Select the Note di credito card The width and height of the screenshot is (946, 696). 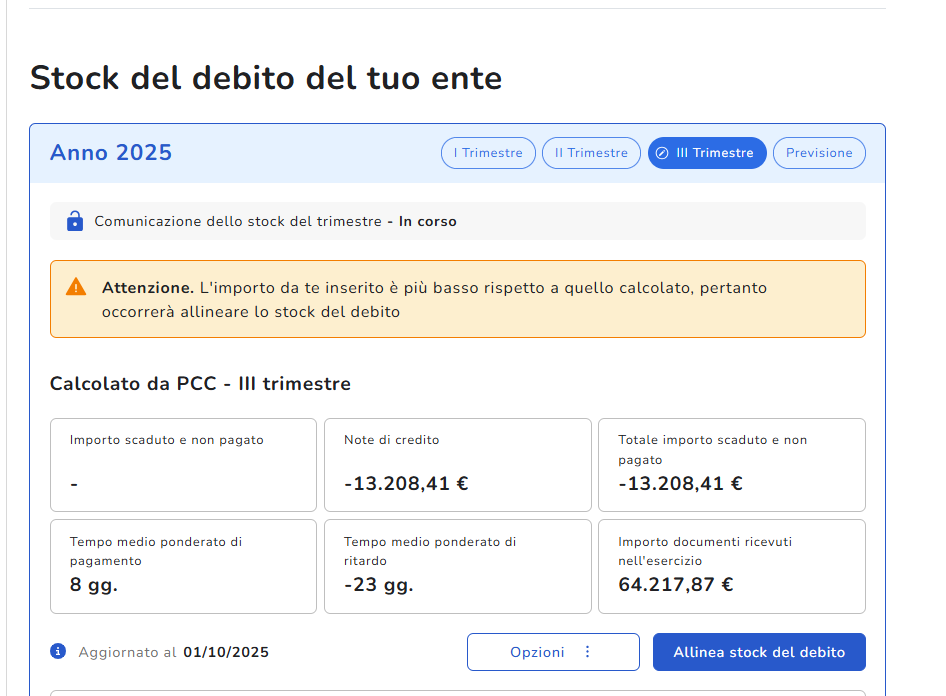(457, 465)
